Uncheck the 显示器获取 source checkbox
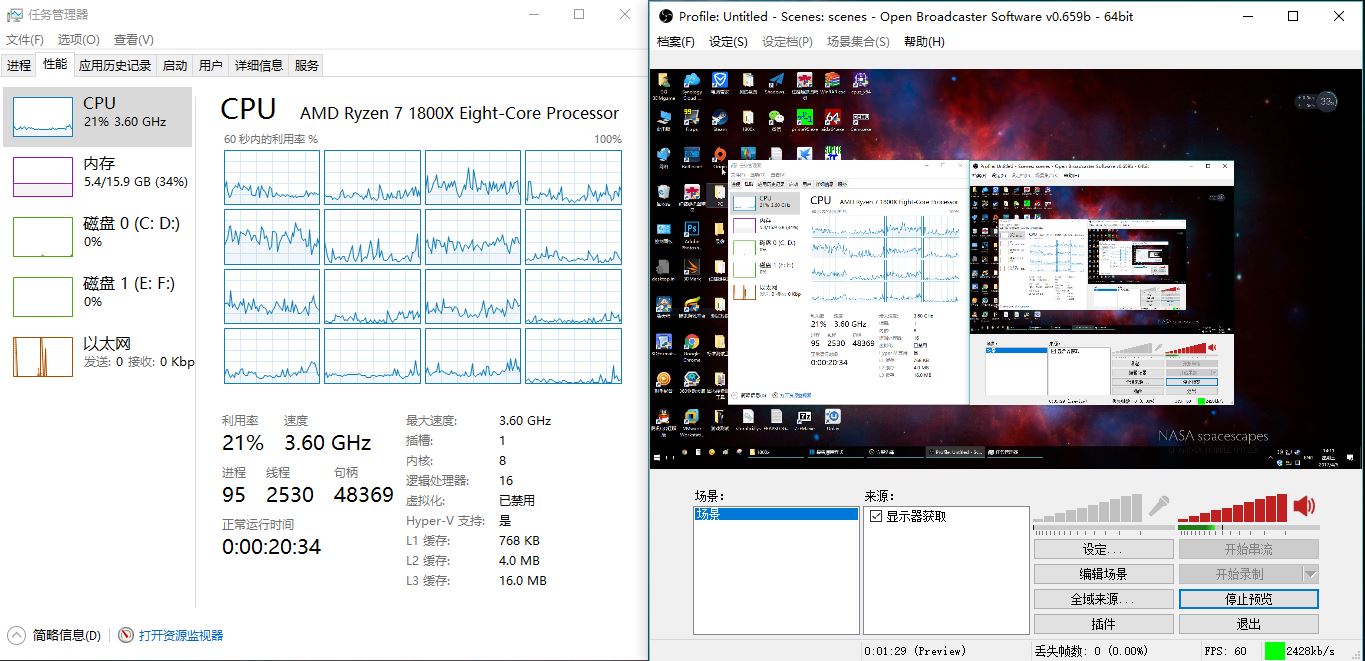This screenshot has width=1365, height=661. [x=876, y=516]
